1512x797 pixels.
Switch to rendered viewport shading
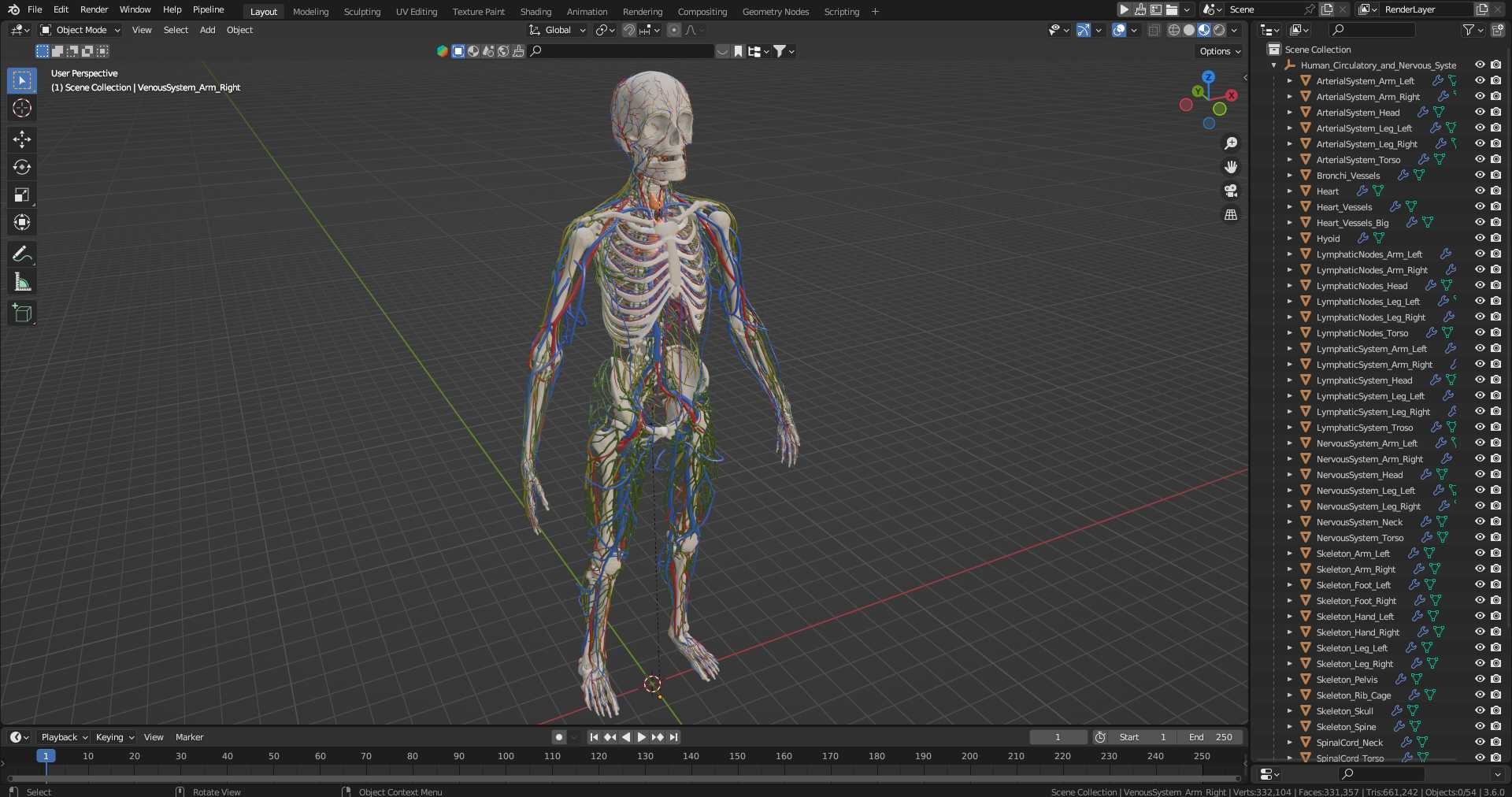(1219, 30)
